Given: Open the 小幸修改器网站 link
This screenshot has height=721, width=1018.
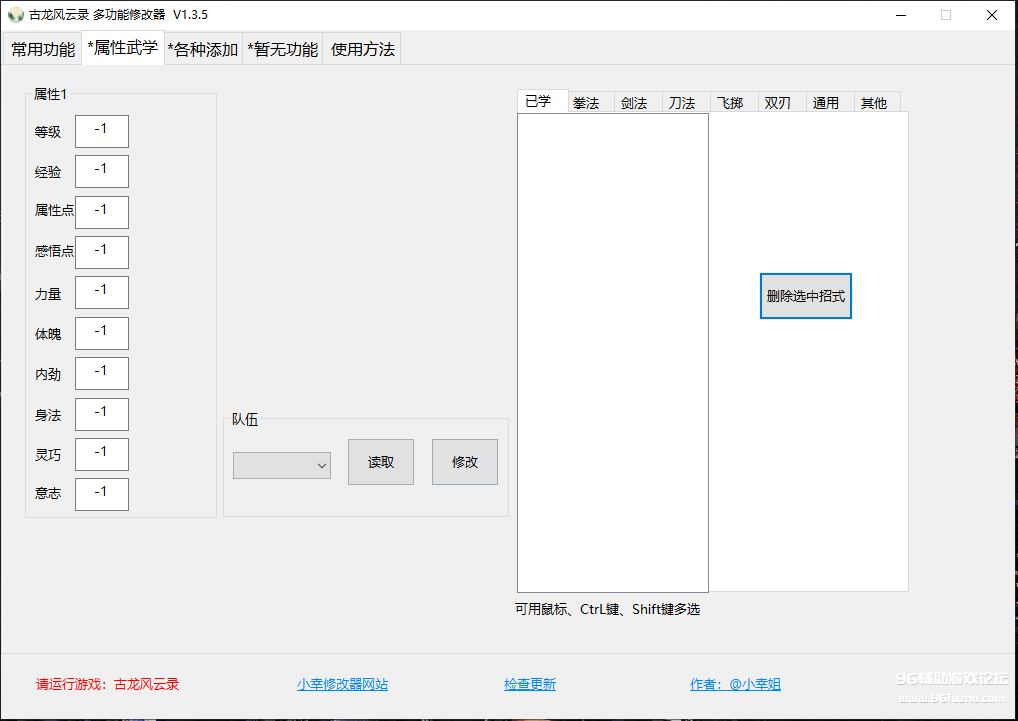Looking at the screenshot, I should 342,685.
